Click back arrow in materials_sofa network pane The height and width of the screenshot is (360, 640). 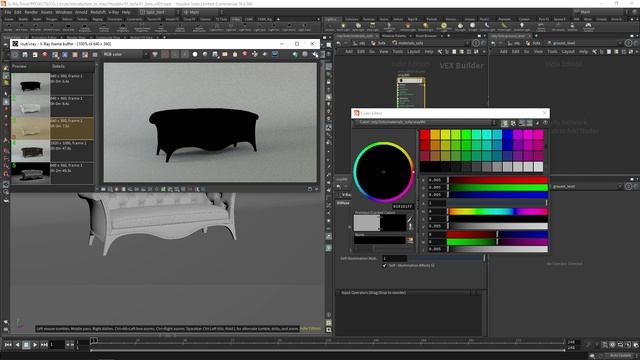coord(338,43)
